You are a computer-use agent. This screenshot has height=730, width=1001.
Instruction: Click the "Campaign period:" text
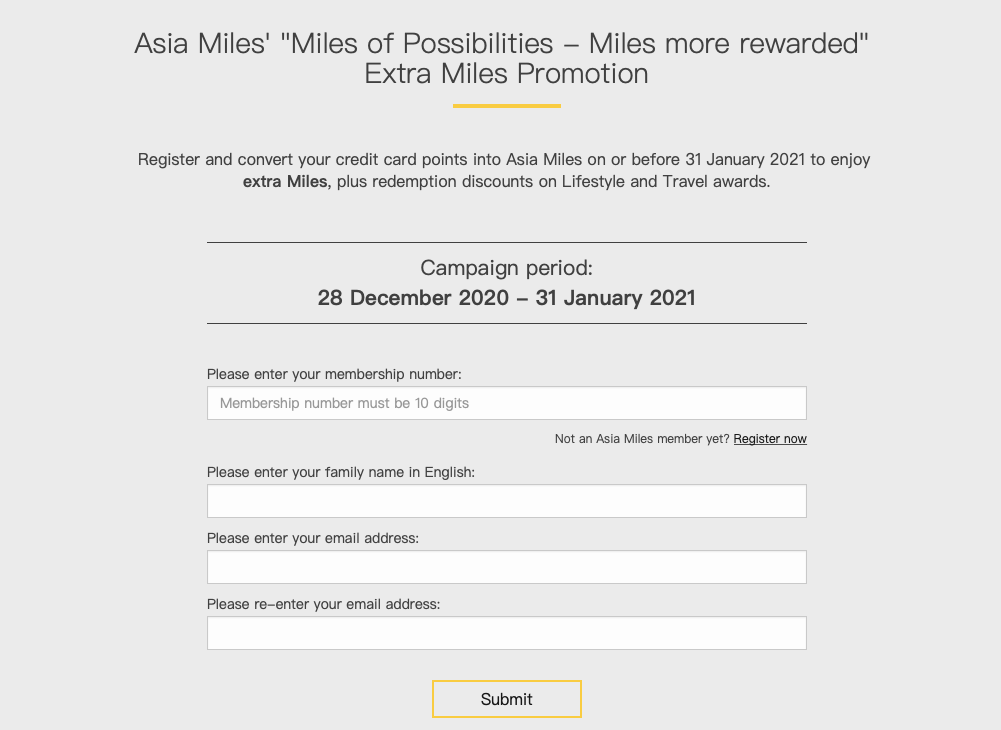pyautogui.click(x=506, y=268)
